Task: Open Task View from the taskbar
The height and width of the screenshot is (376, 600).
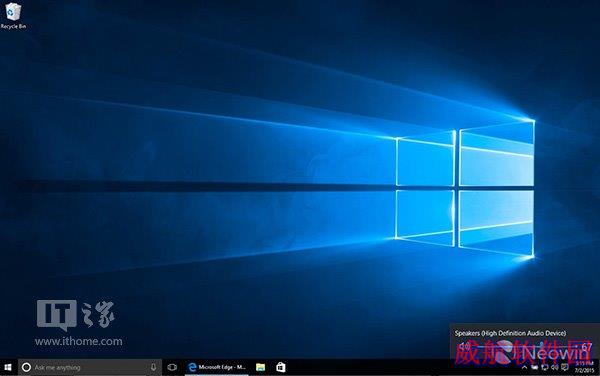Action: click(172, 368)
